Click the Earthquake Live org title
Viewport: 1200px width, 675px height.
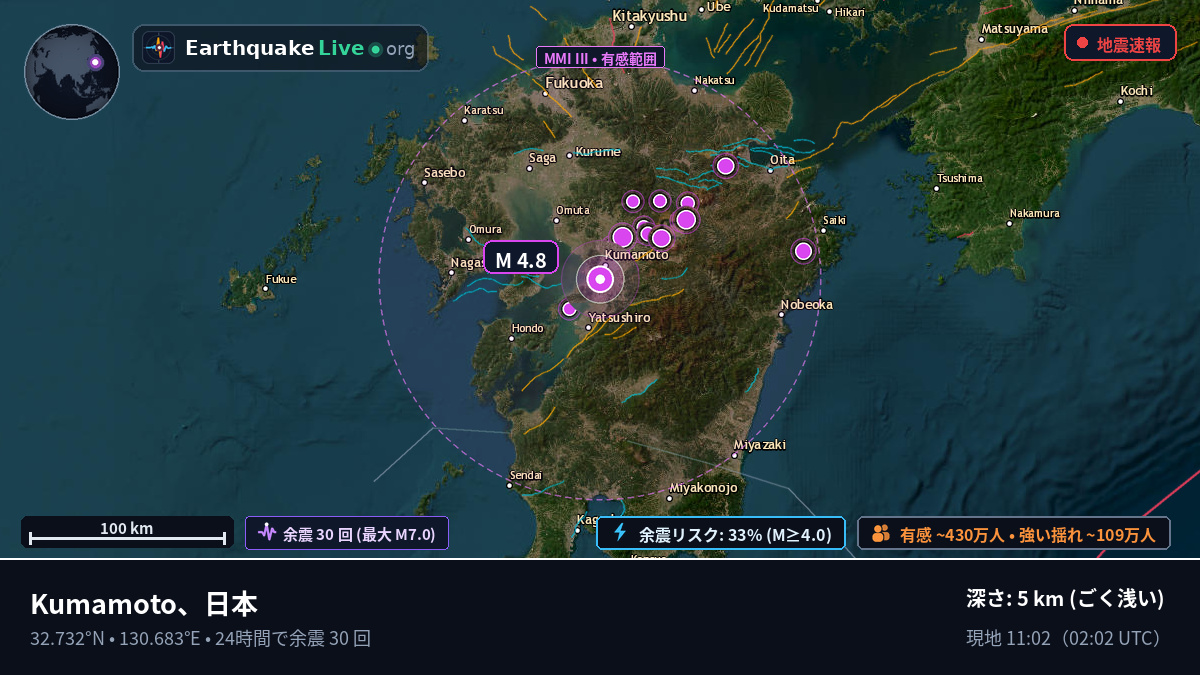(300, 48)
